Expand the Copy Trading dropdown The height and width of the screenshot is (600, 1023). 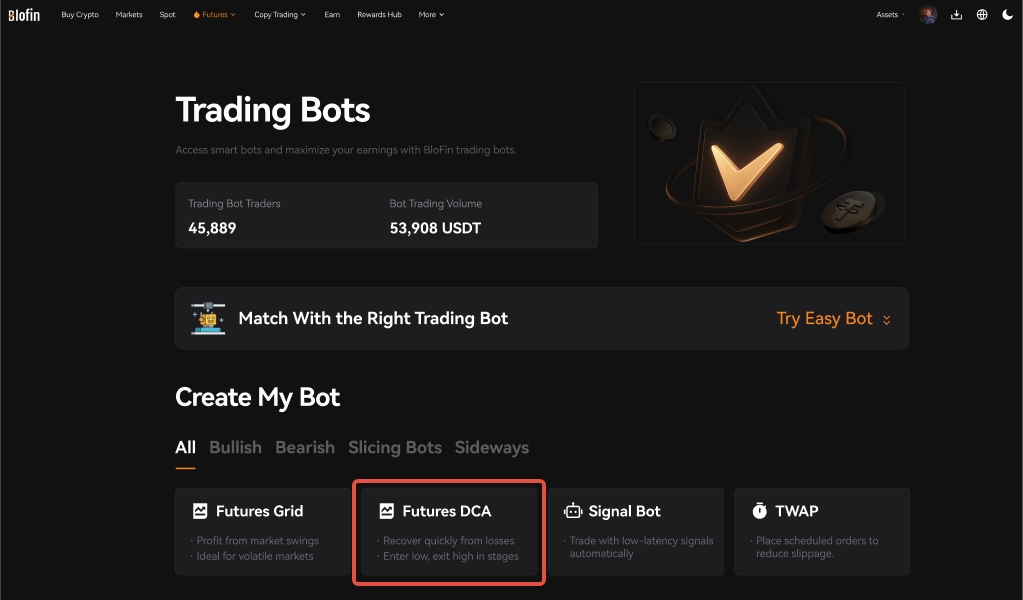280,14
